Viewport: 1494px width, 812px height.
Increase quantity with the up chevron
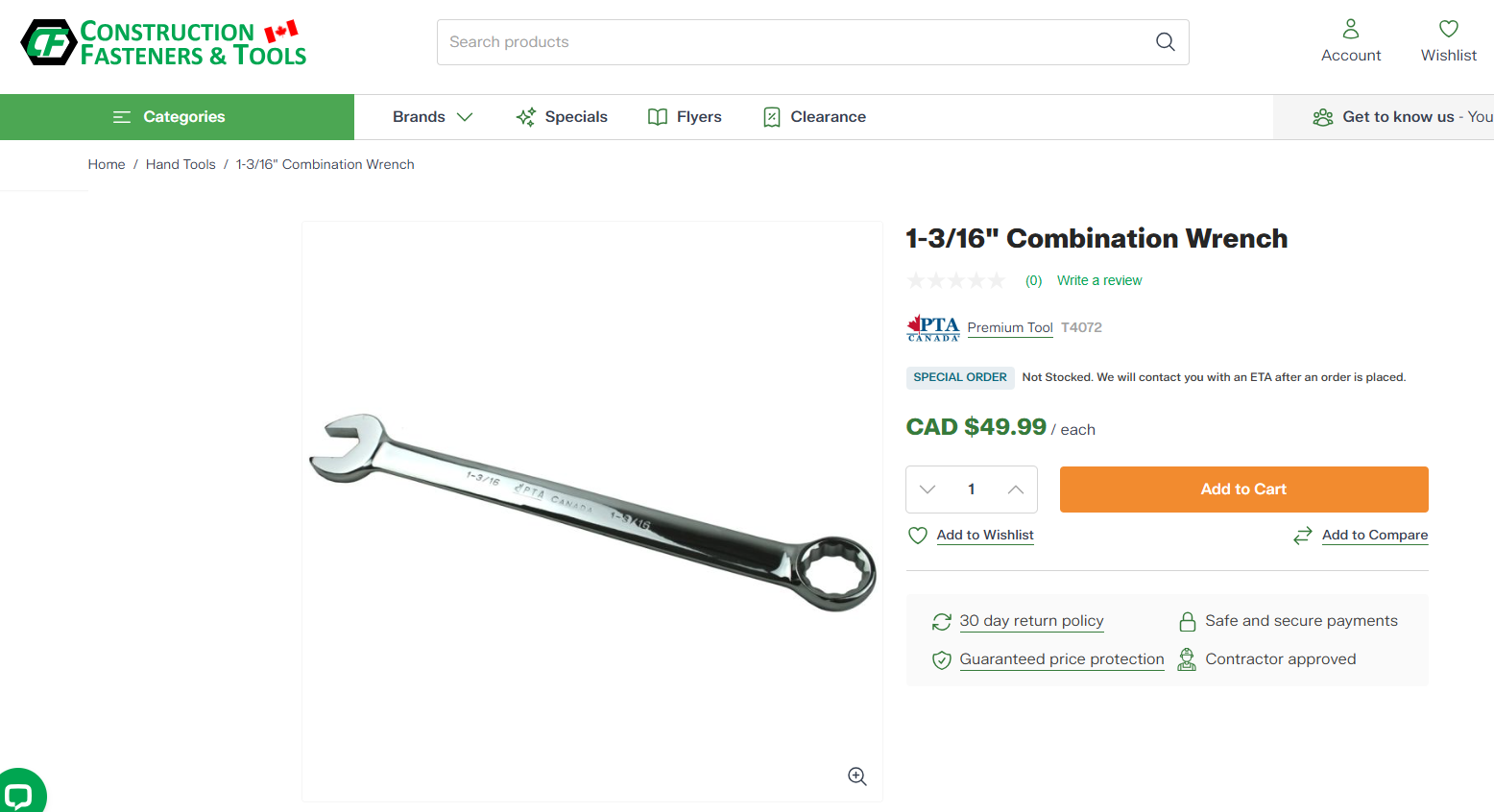(x=1016, y=490)
